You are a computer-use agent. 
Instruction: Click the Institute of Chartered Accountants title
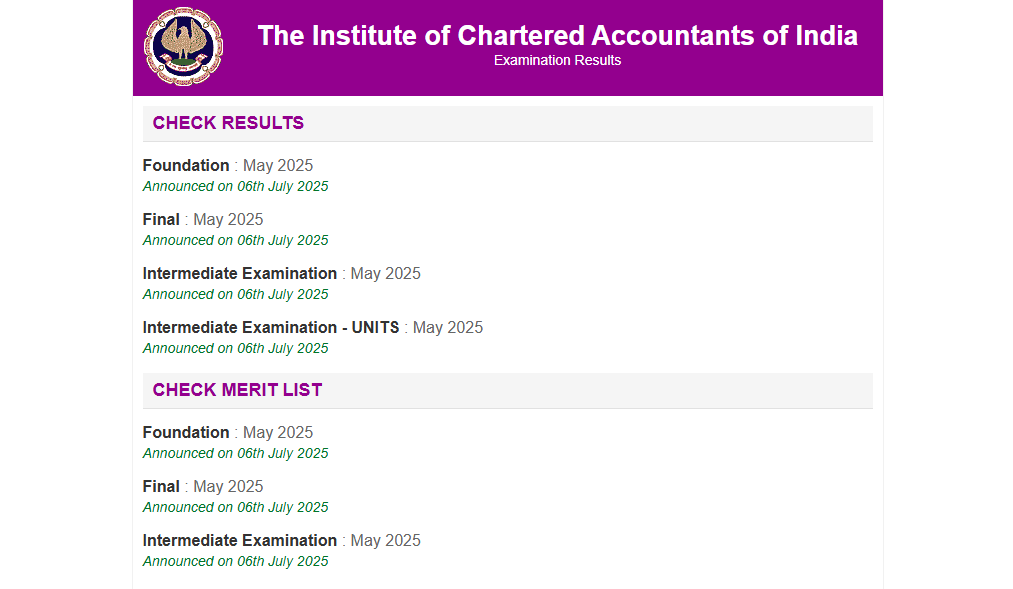click(557, 35)
